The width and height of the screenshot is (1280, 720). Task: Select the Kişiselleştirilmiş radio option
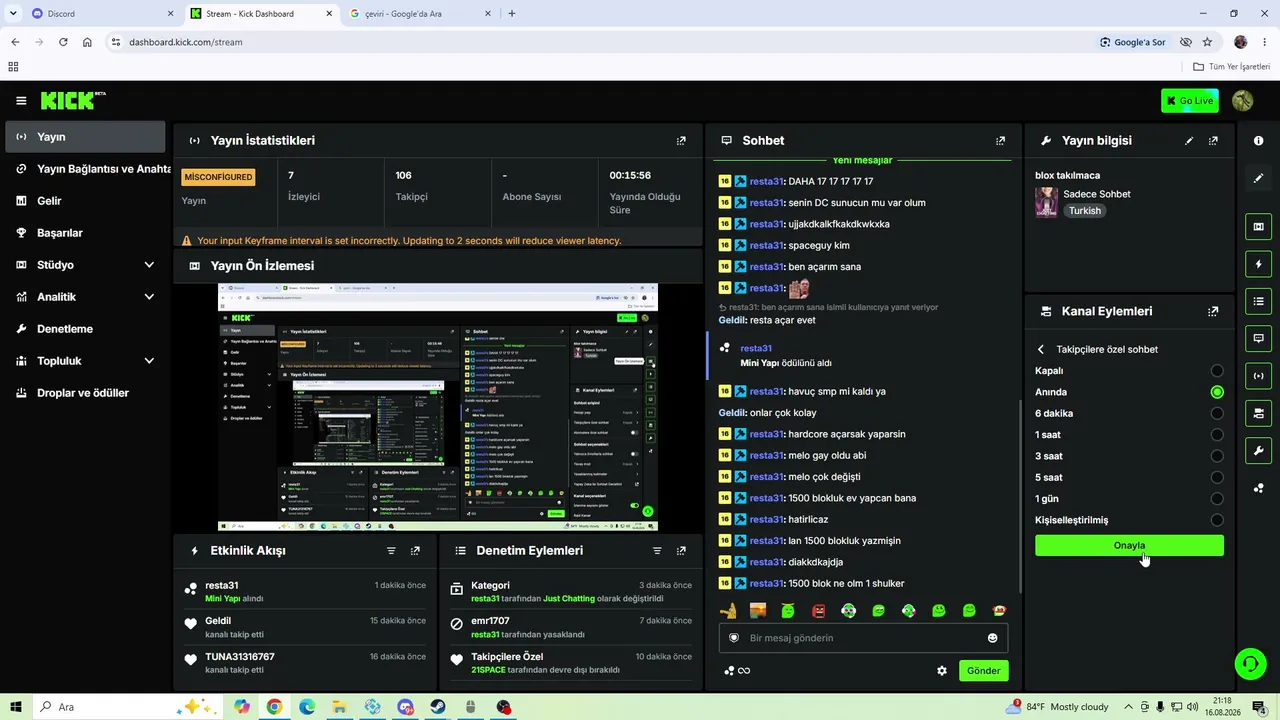pyautogui.click(x=1217, y=520)
